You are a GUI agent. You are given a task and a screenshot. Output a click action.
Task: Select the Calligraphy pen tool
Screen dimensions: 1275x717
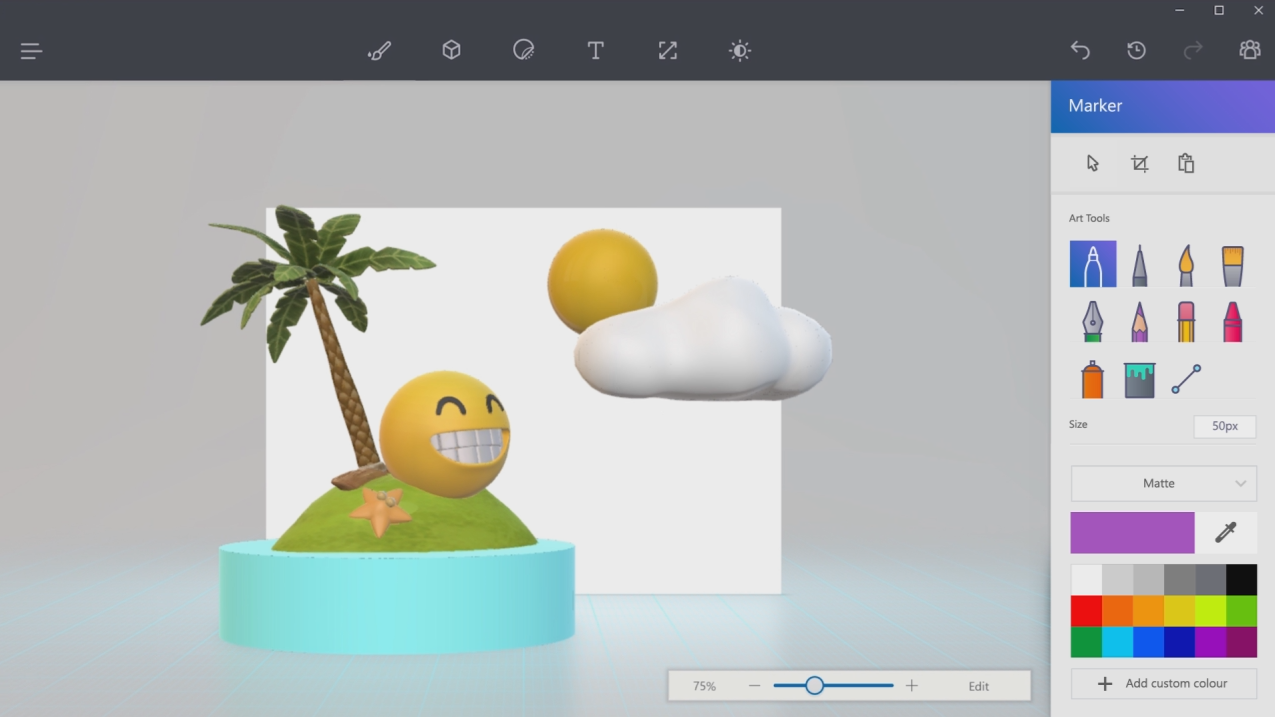(1139, 265)
